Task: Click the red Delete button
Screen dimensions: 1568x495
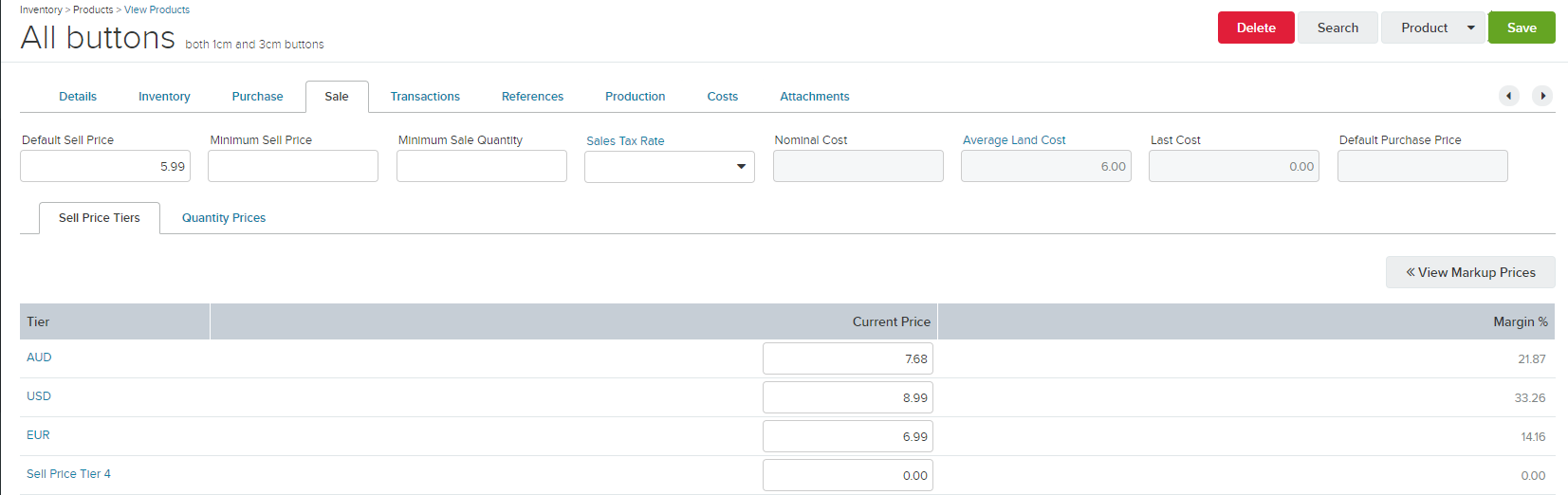Action: tap(1256, 27)
